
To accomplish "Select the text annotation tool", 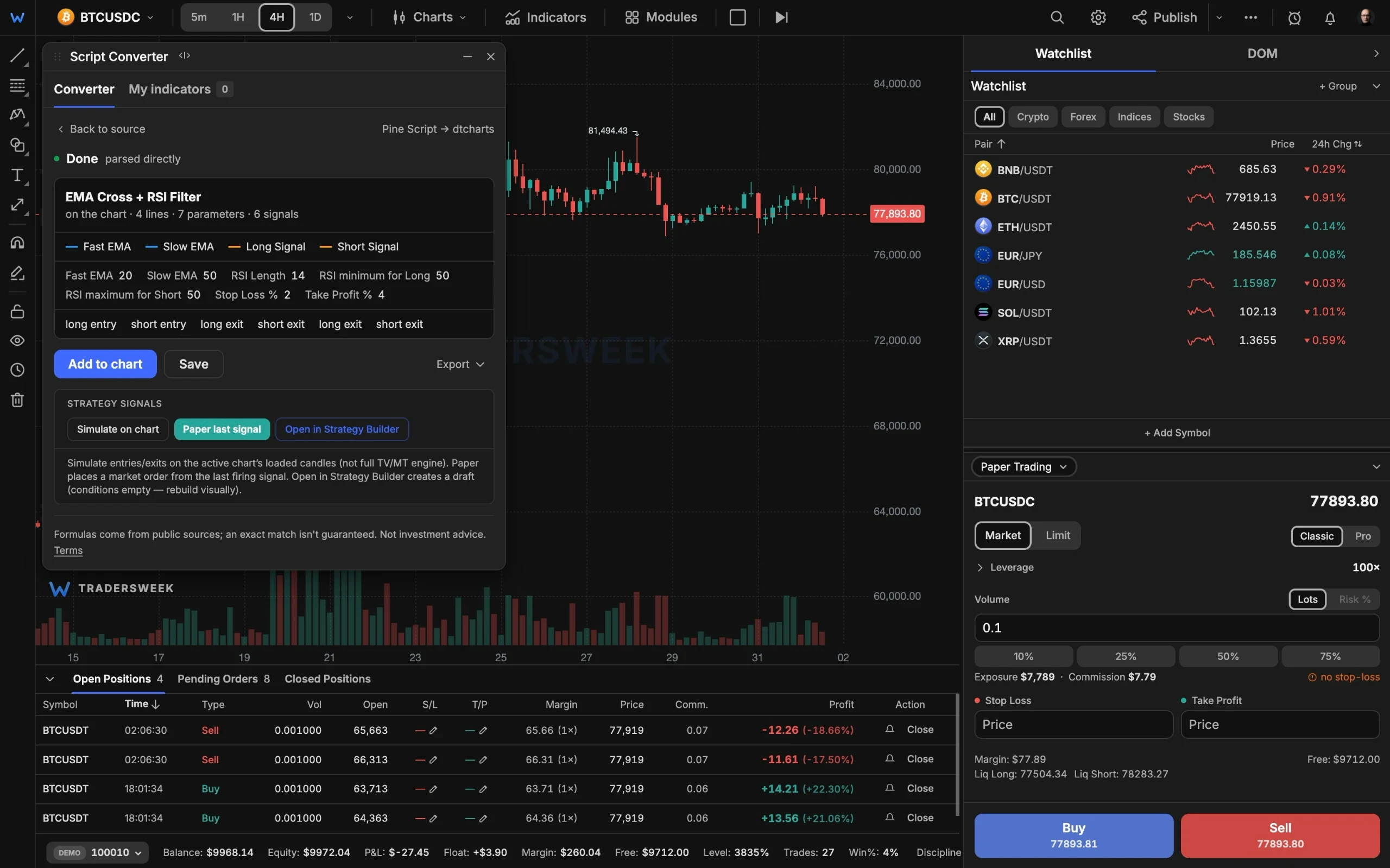I will (x=17, y=175).
